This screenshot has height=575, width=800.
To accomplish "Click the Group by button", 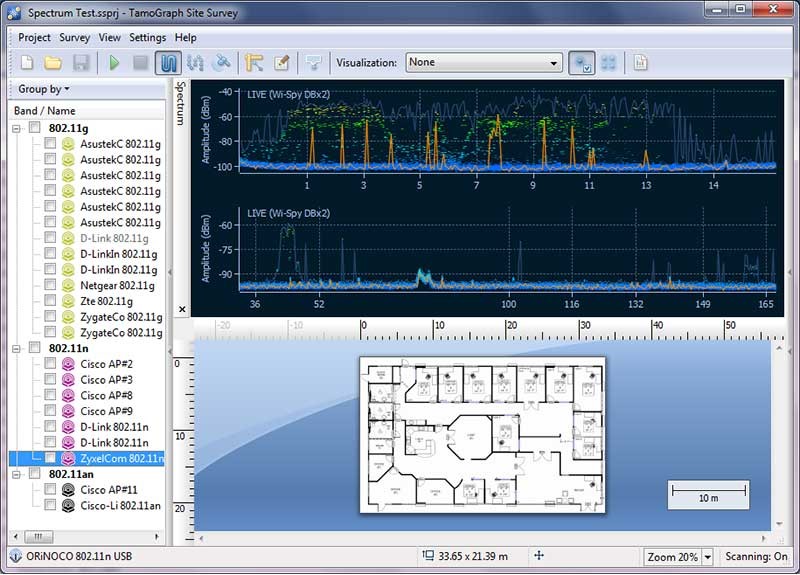I will [43, 90].
